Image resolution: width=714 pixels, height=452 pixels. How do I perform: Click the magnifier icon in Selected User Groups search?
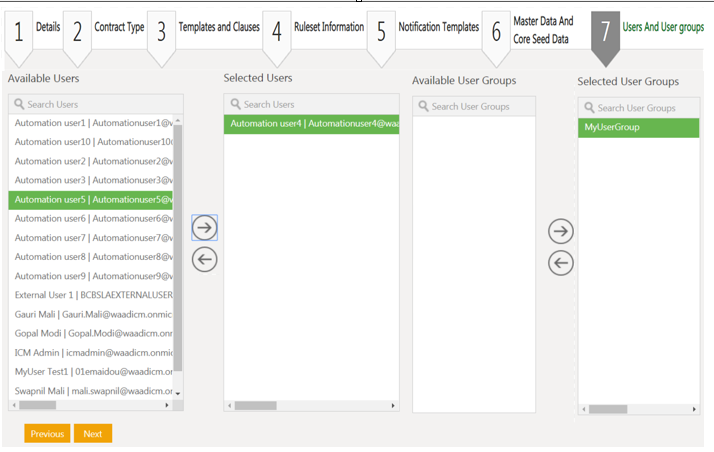[x=589, y=108]
